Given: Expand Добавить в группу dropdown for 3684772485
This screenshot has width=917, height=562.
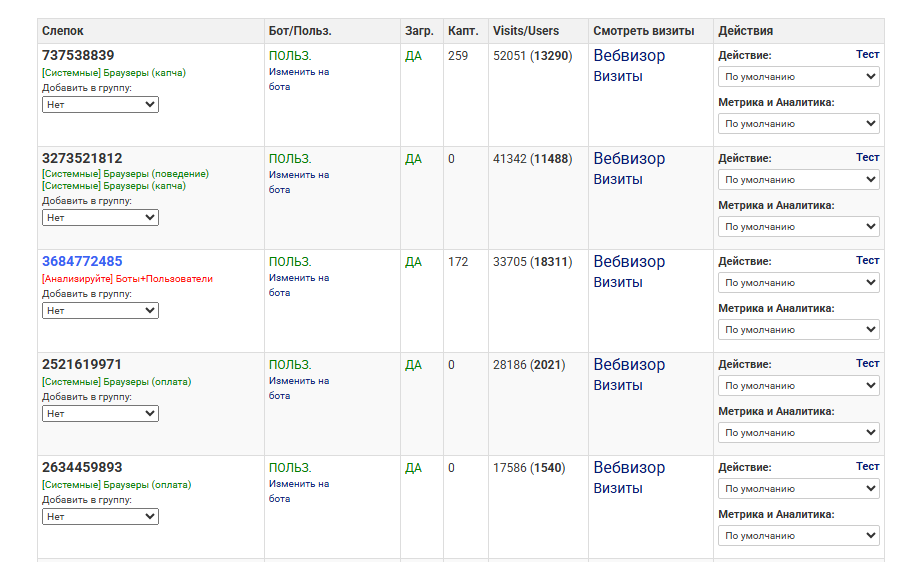Looking at the screenshot, I should 100,310.
